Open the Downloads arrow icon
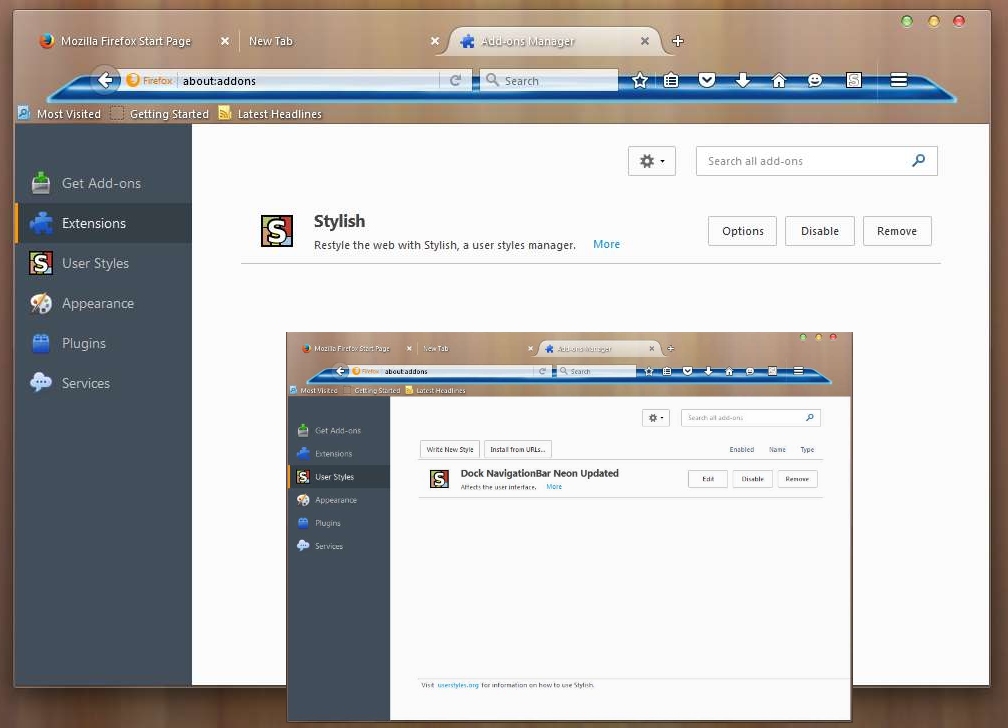1008x728 pixels. [x=743, y=80]
